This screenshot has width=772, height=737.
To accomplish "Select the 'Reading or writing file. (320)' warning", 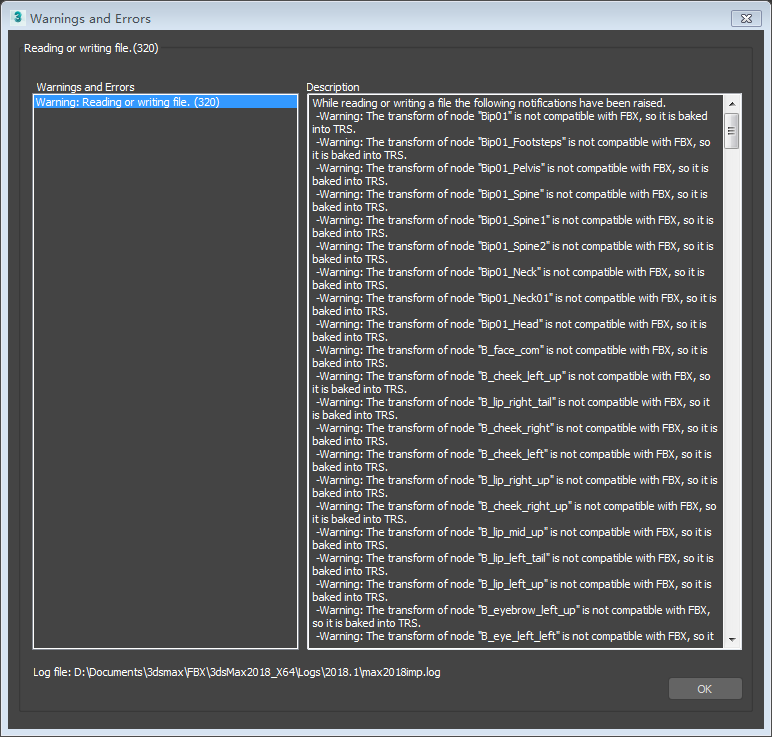I will [x=127, y=102].
